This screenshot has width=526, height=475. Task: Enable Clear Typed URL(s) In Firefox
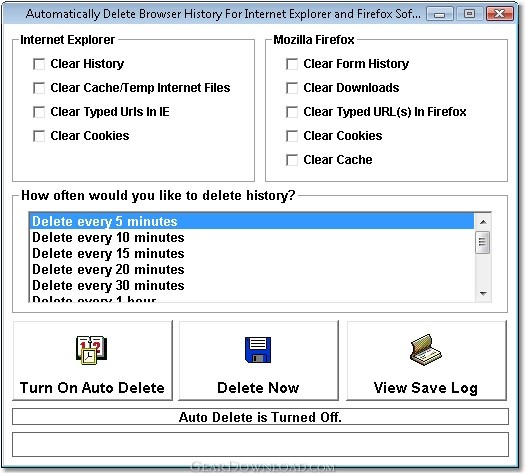292,112
